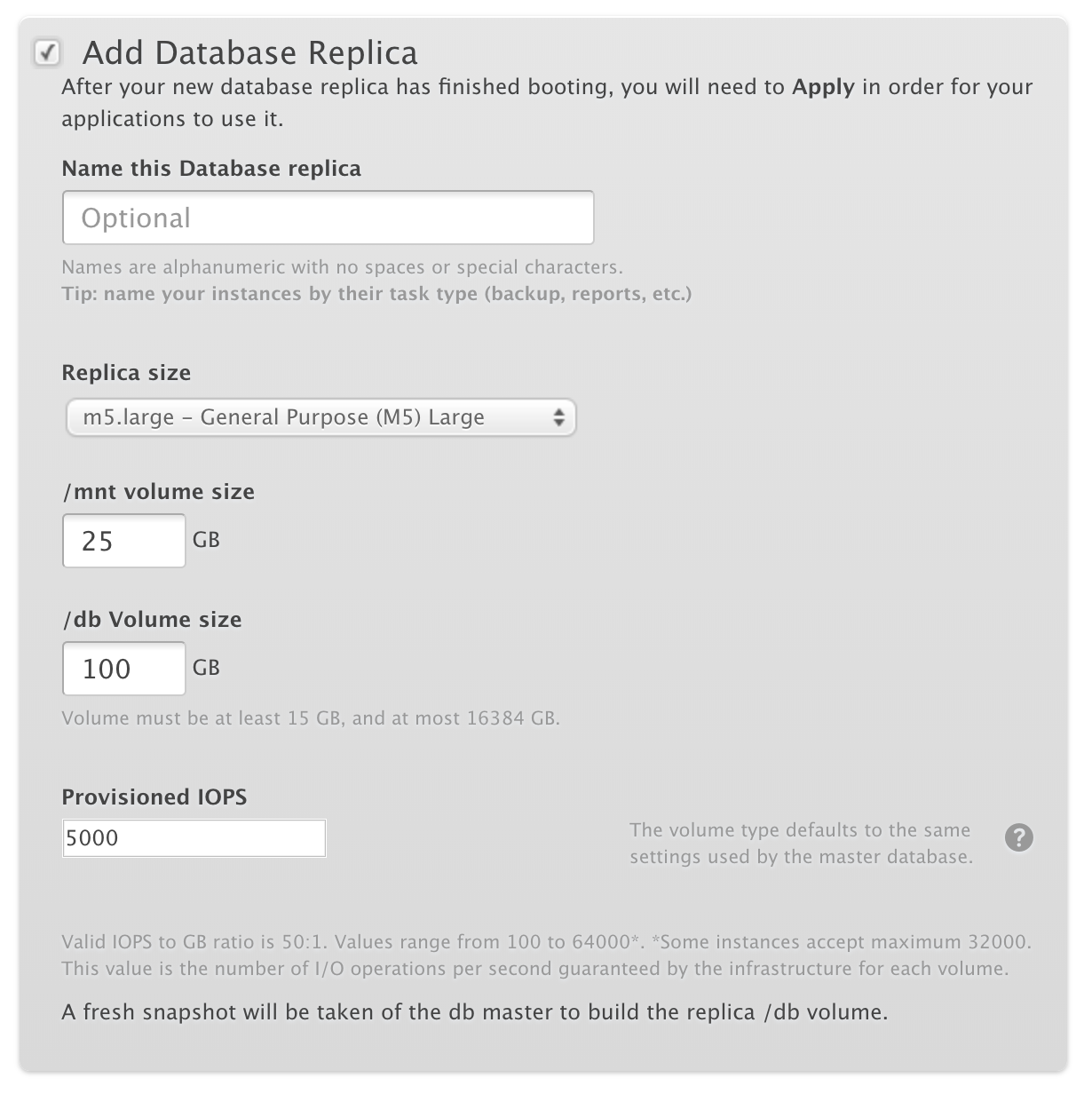
Task: Click the Provisioned IOPS input box
Action: click(194, 838)
